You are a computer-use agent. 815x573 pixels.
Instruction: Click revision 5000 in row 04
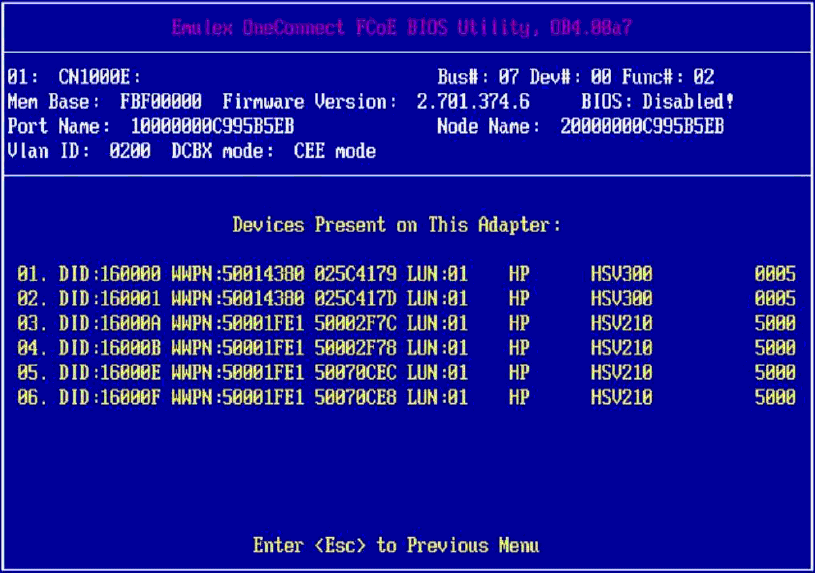(775, 348)
